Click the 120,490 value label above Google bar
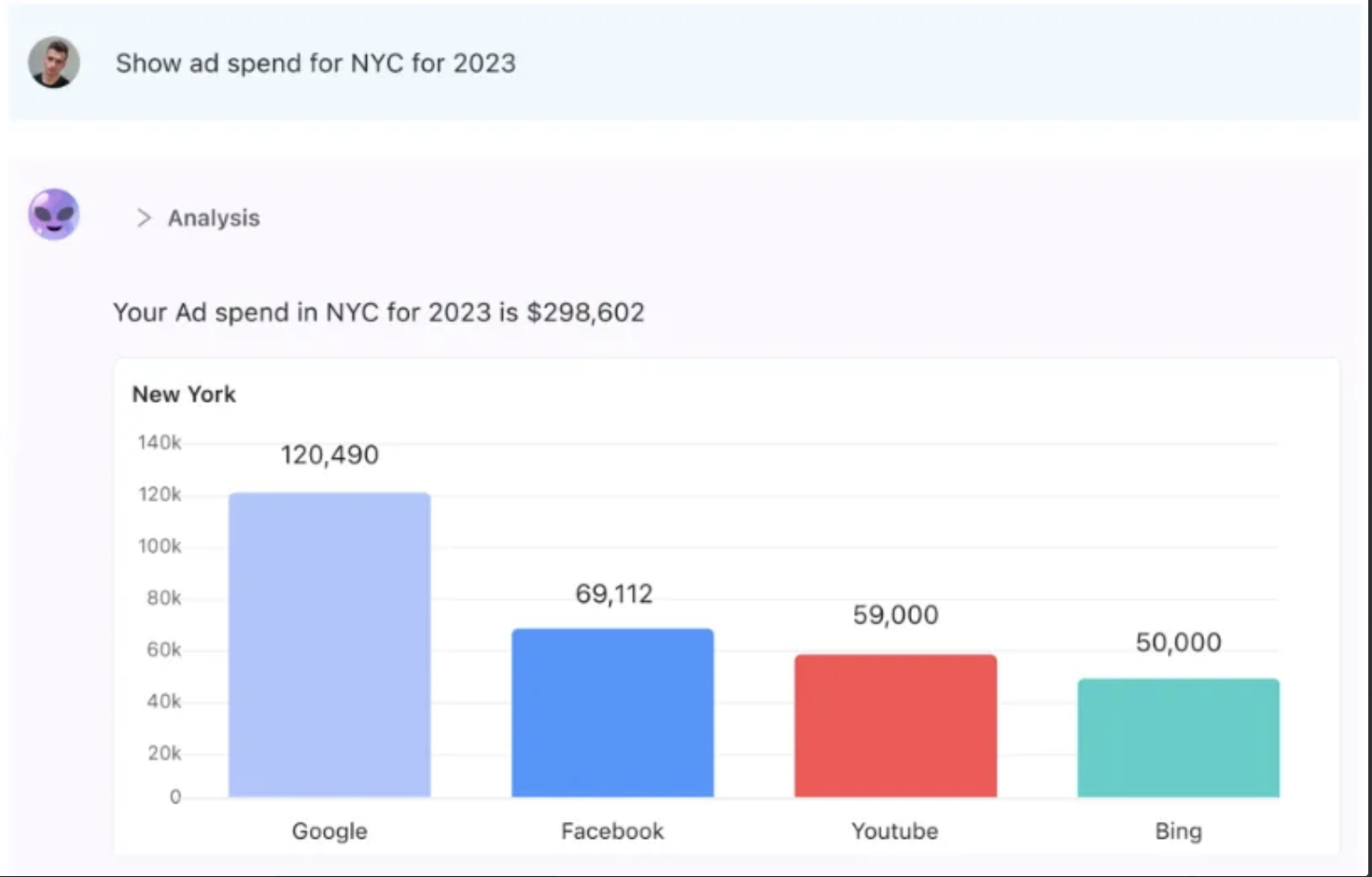Screen dimensions: 1372x877 329,455
